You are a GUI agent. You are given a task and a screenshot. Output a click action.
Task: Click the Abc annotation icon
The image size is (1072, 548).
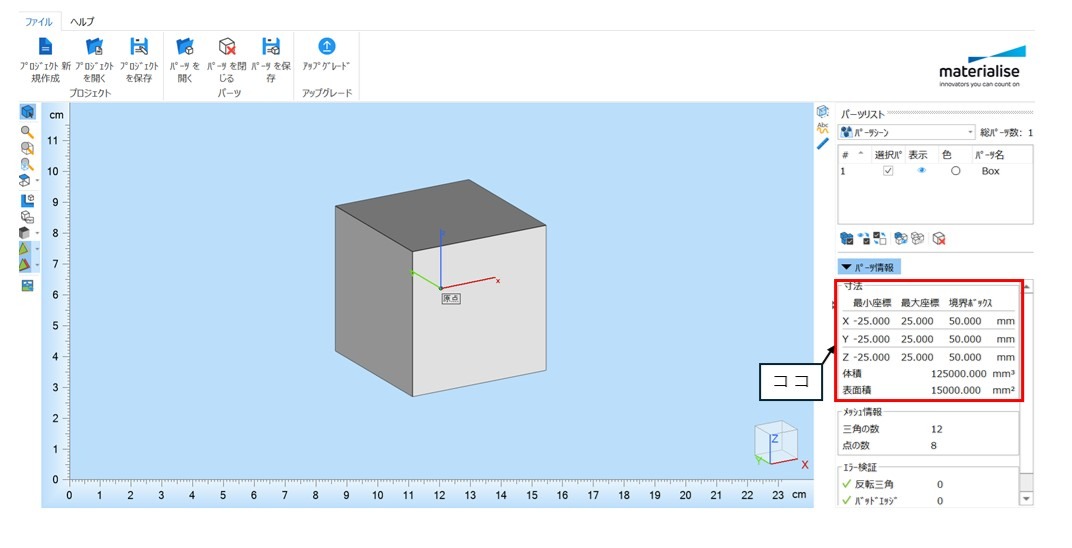coord(823,127)
